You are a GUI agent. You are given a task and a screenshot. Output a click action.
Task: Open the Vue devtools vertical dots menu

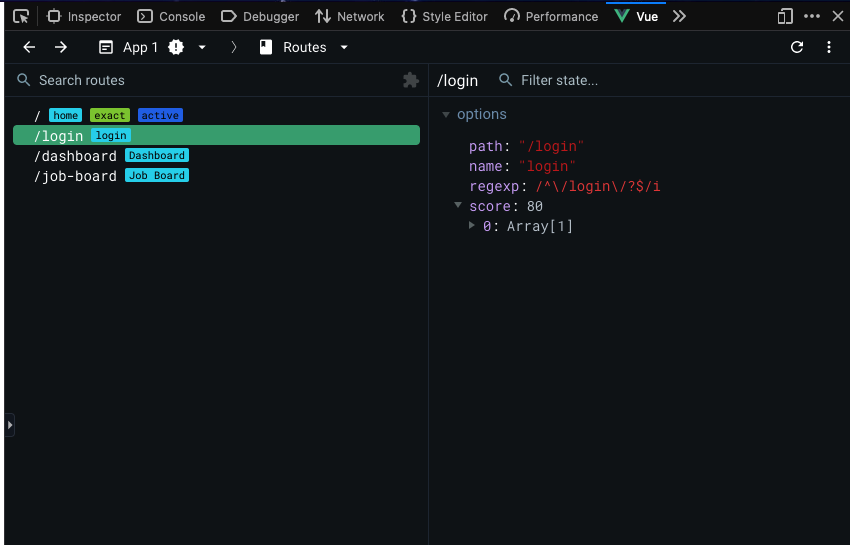tap(829, 47)
